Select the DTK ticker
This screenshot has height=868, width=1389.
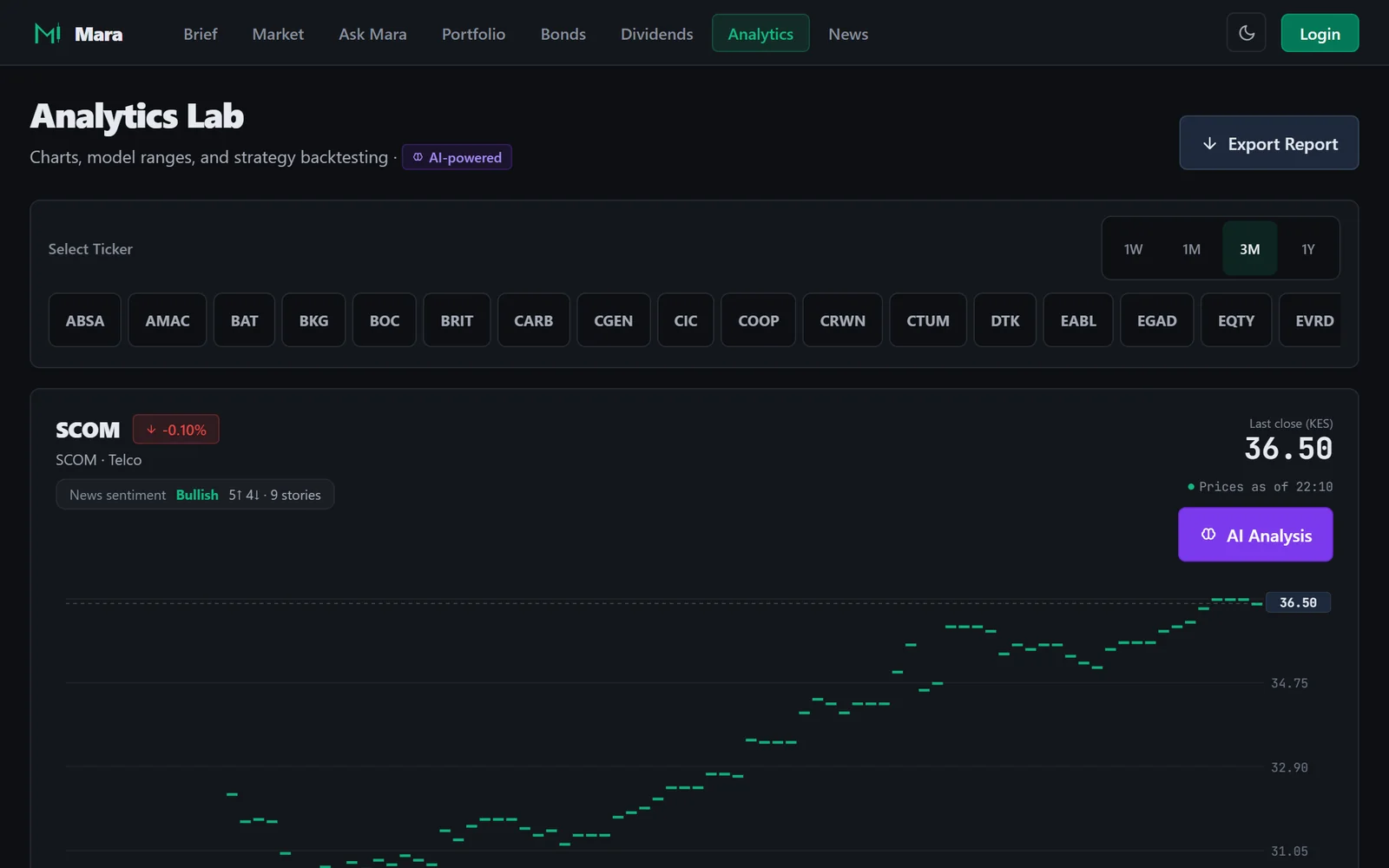(1005, 320)
